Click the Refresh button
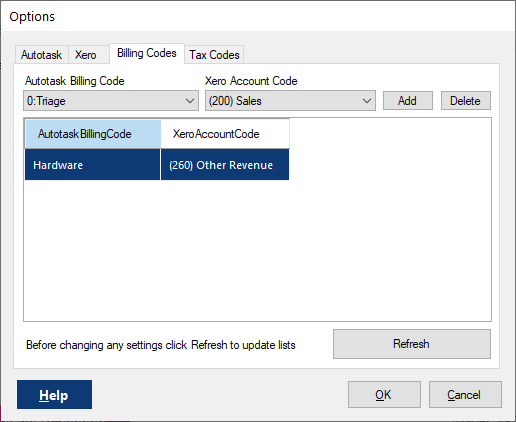516x422 pixels. coord(412,344)
